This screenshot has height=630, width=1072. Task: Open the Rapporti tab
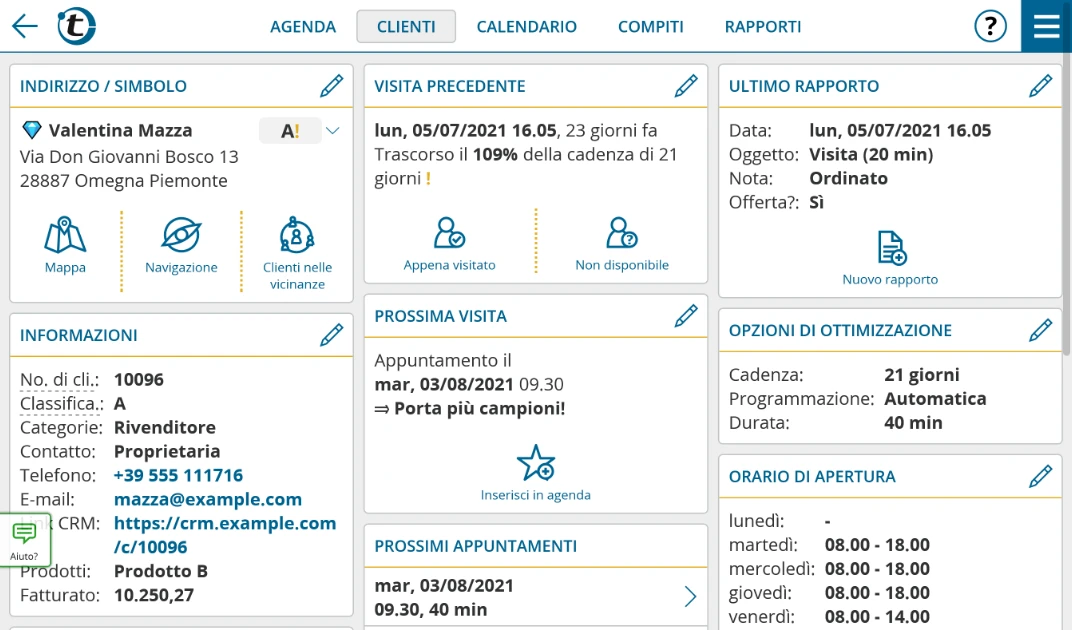762,27
